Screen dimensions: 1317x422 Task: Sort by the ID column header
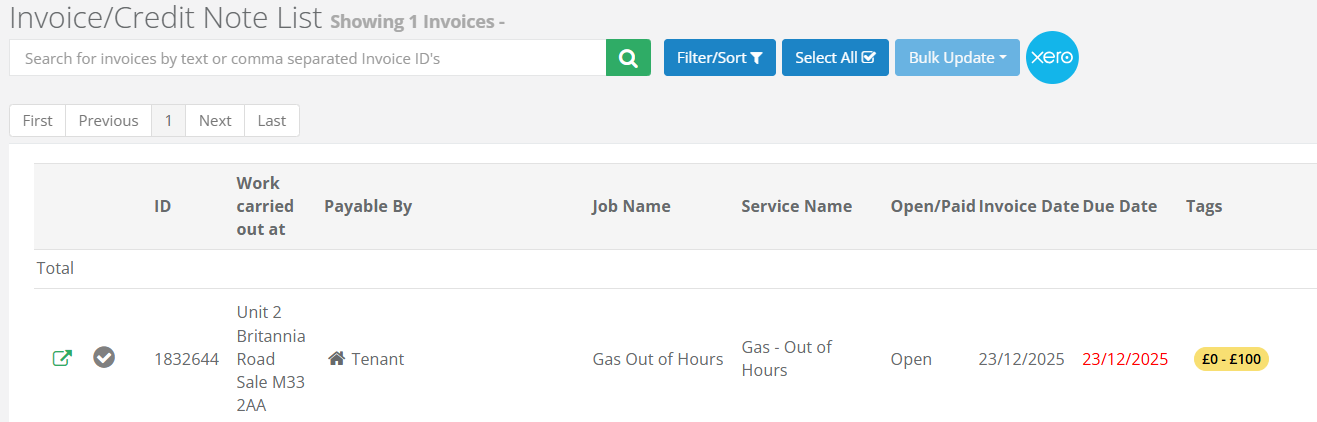[162, 206]
